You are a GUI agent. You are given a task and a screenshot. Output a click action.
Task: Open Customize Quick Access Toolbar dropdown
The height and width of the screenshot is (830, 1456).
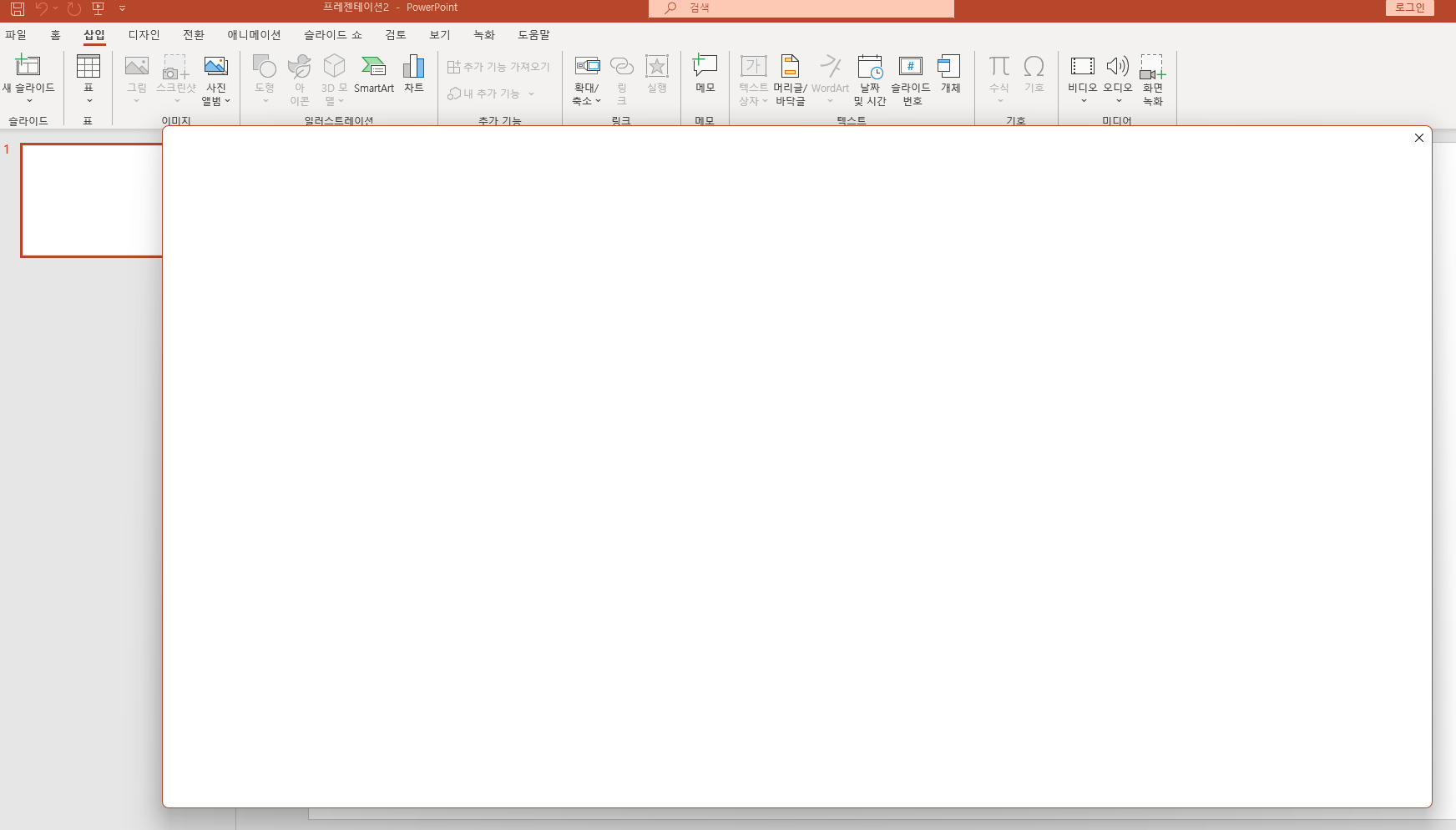coord(122,8)
